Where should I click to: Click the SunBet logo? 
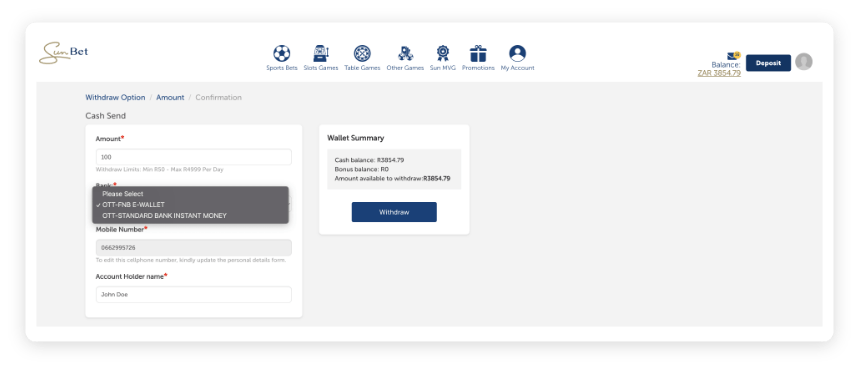pyautogui.click(x=64, y=53)
